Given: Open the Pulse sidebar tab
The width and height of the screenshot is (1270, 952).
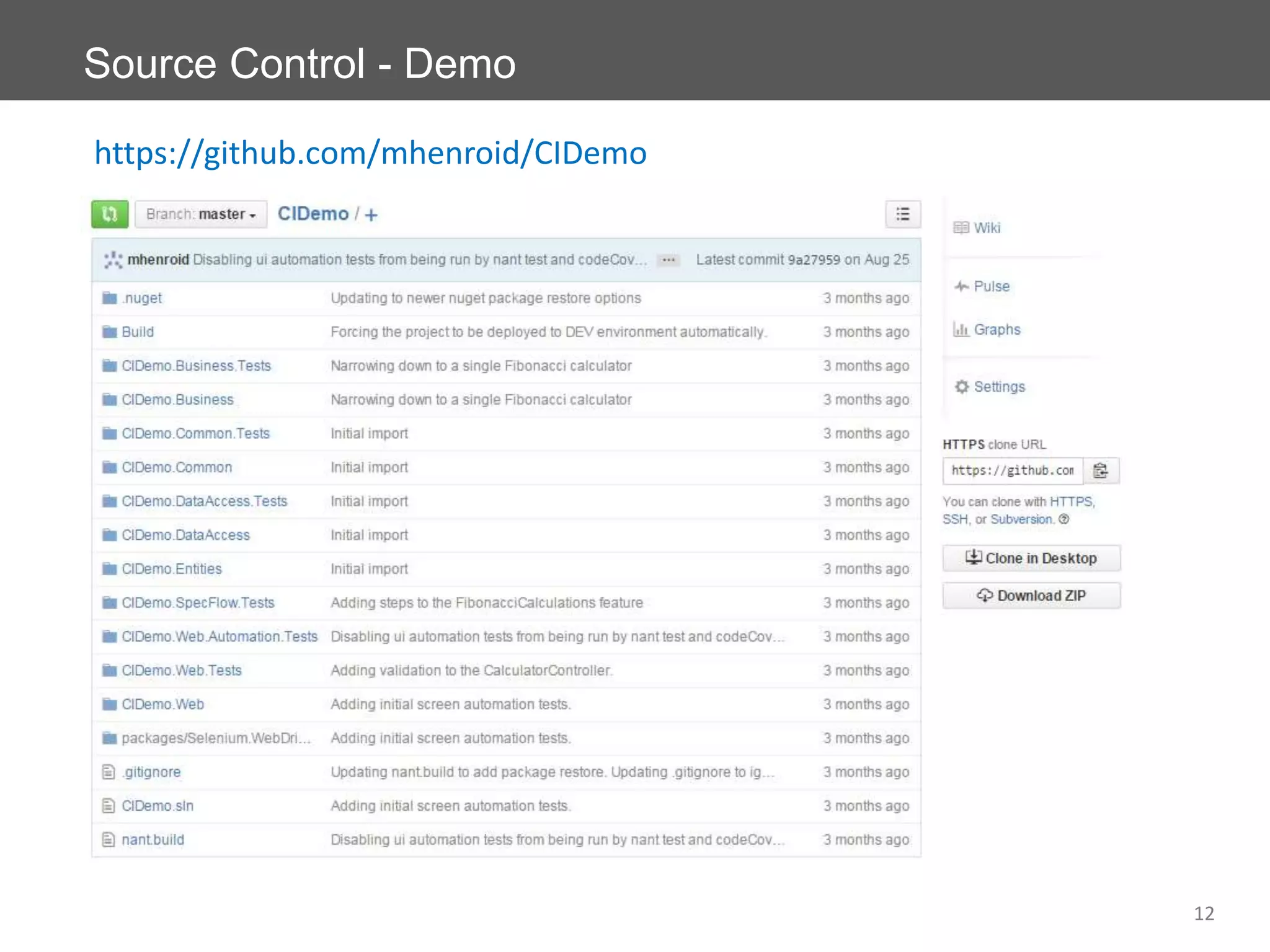Looking at the screenshot, I should tap(992, 286).
